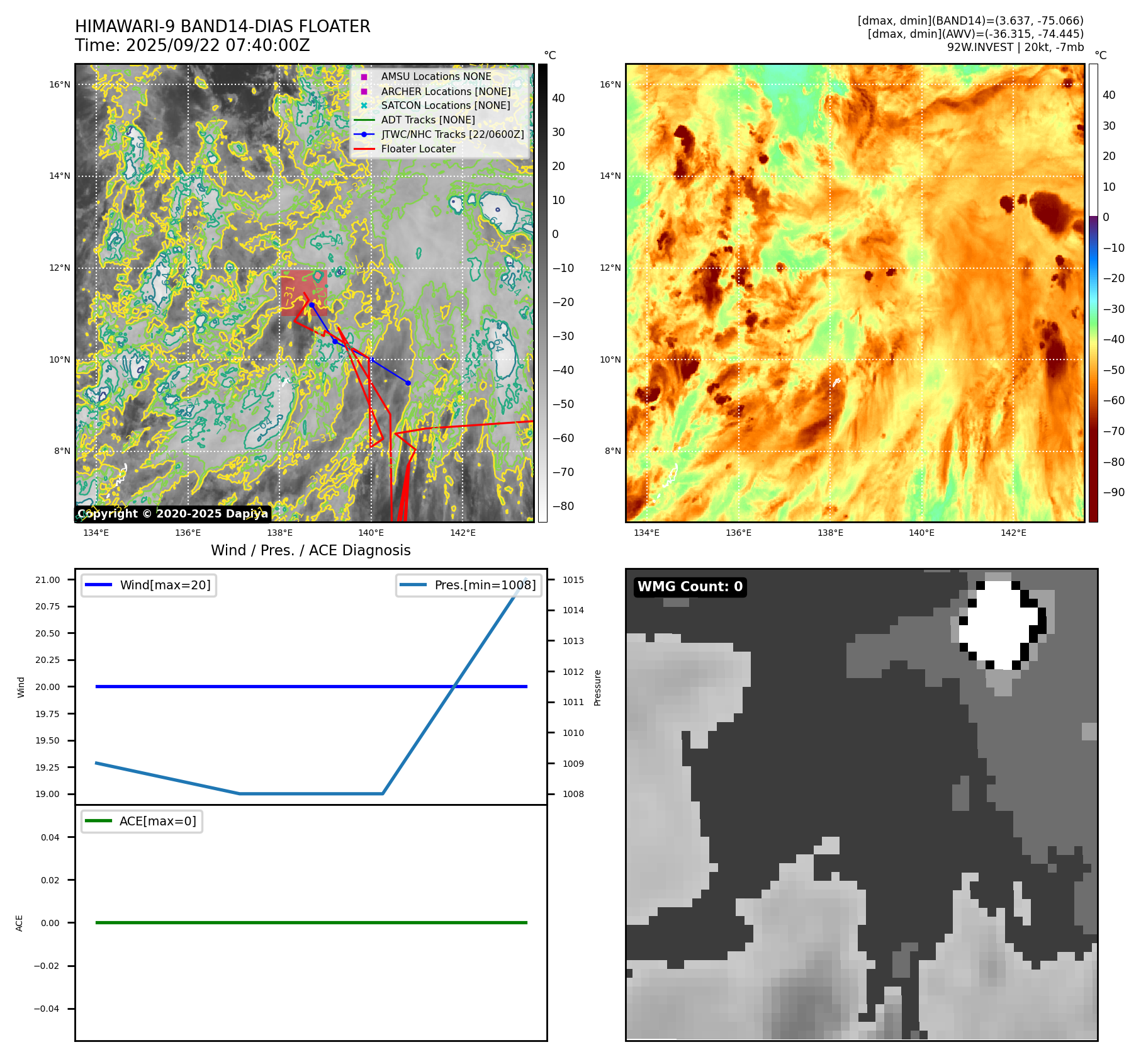Click the 21.00 wind tick label

(48, 580)
